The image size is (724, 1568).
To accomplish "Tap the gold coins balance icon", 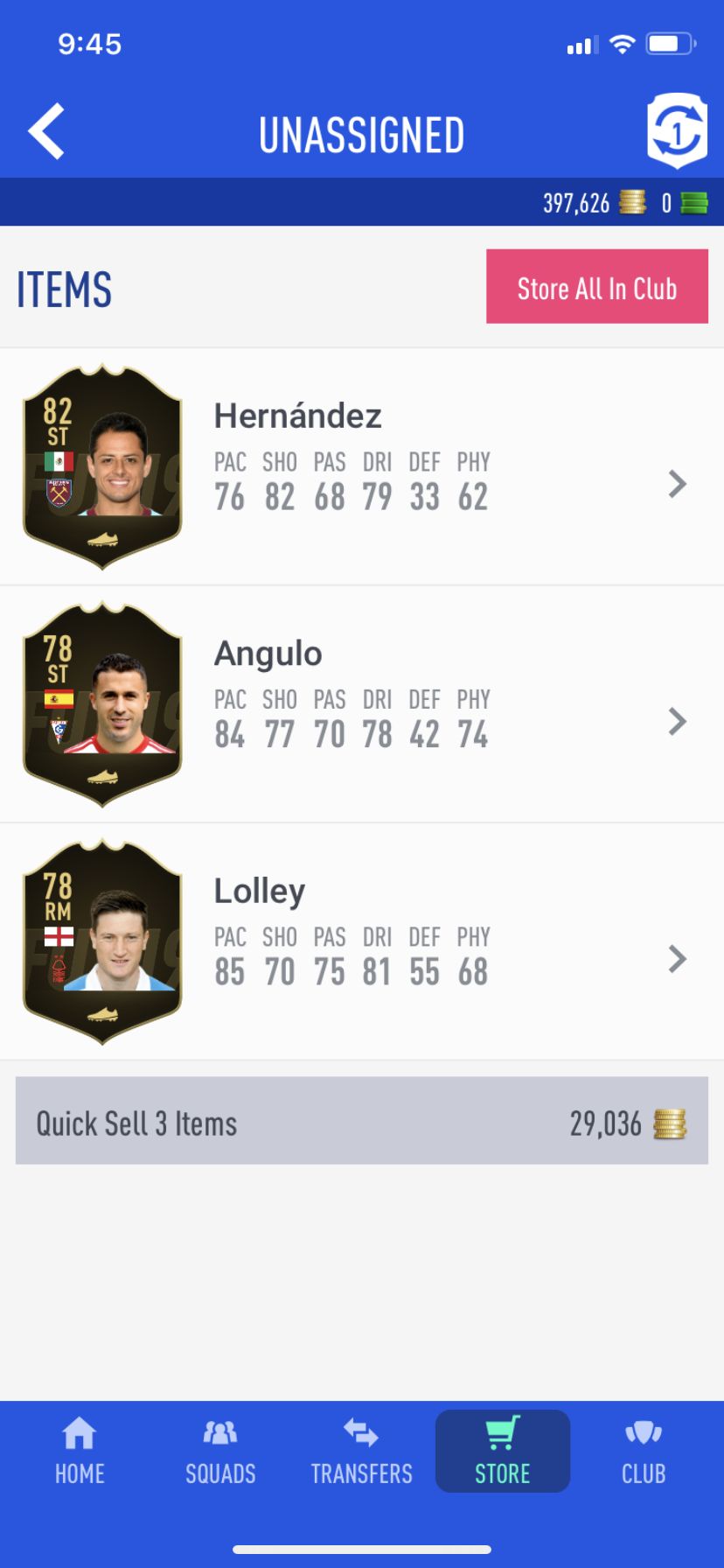I will point(632,203).
